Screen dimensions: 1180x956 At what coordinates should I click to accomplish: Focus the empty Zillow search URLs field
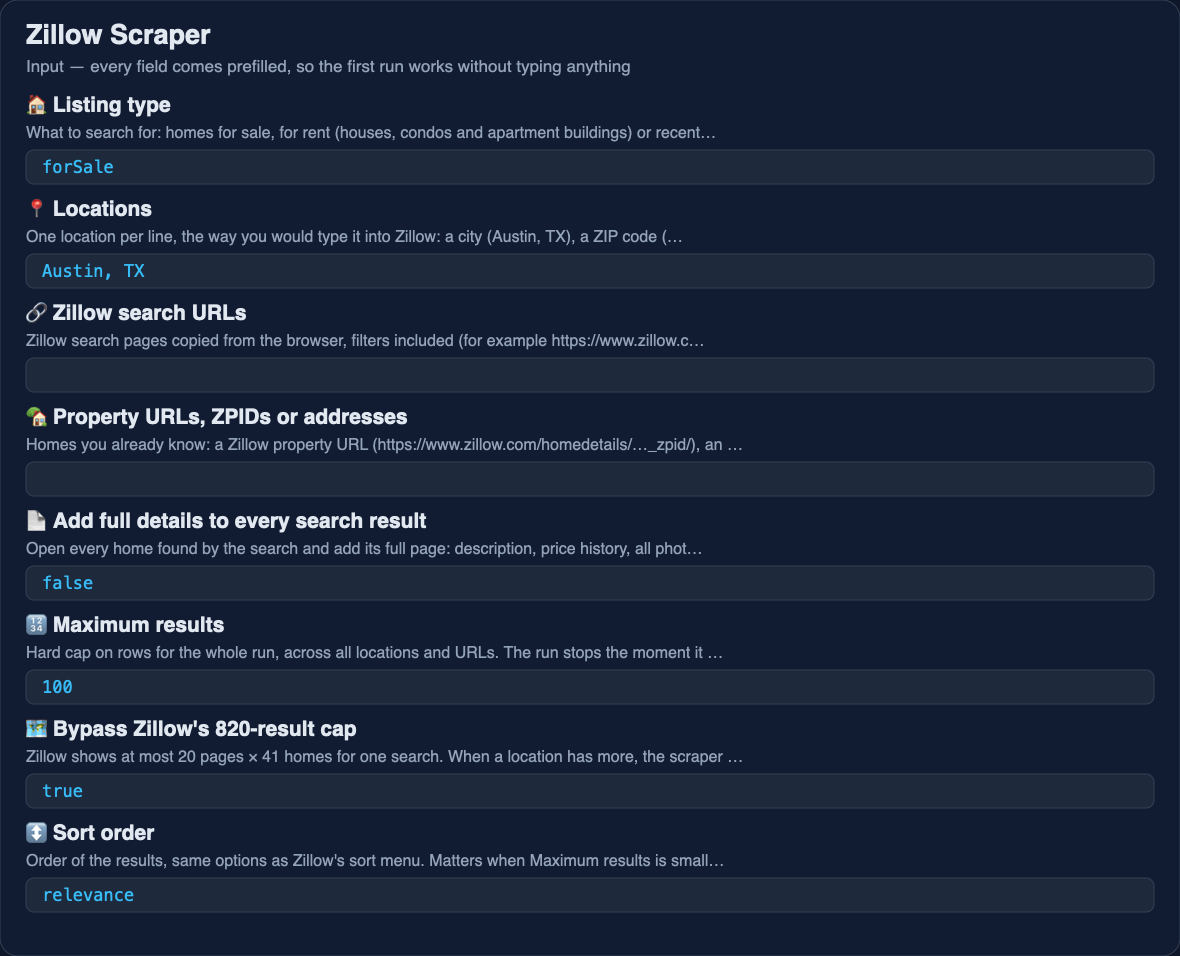(x=590, y=374)
